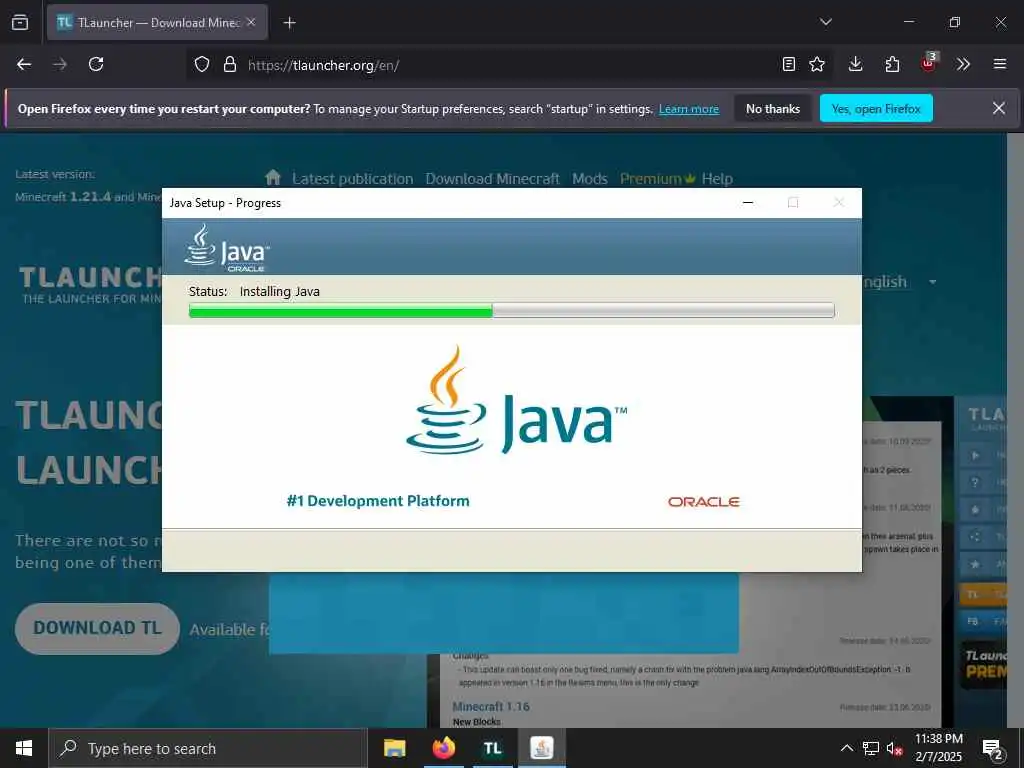The height and width of the screenshot is (768, 1024).
Task: Reload the page in Firefox
Action: coord(96,64)
